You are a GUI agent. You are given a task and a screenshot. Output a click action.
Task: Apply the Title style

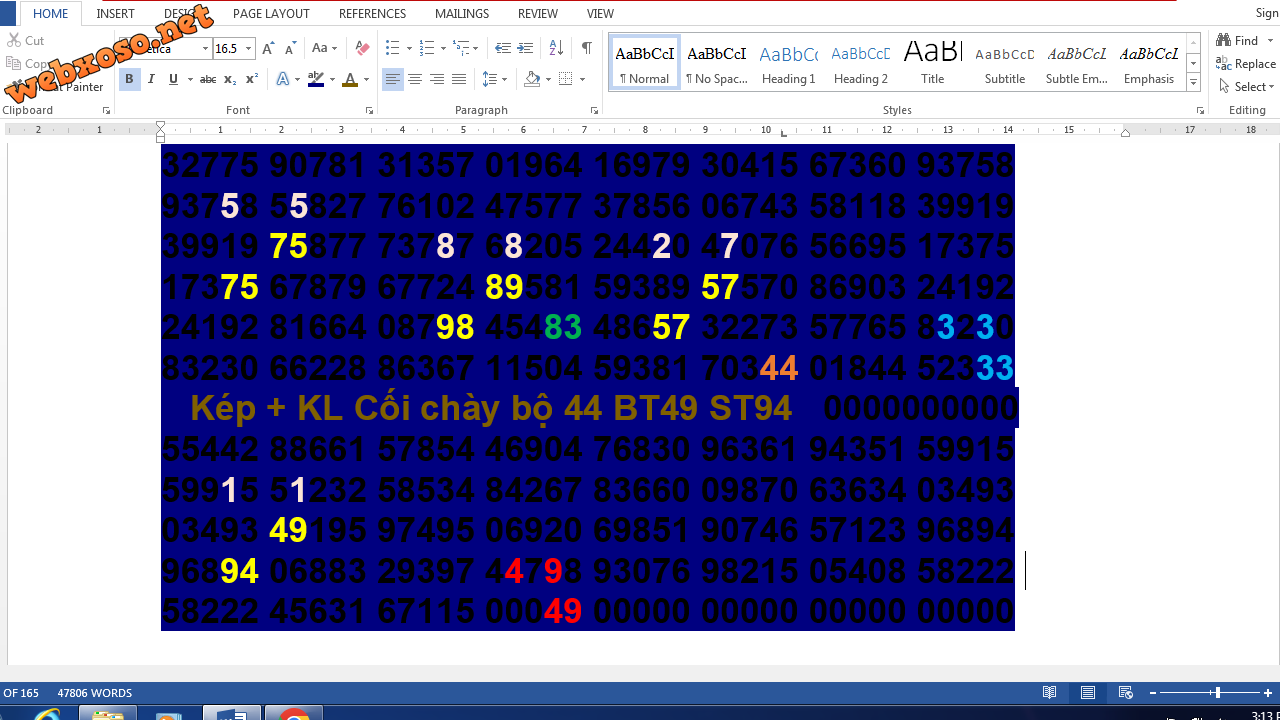(933, 63)
